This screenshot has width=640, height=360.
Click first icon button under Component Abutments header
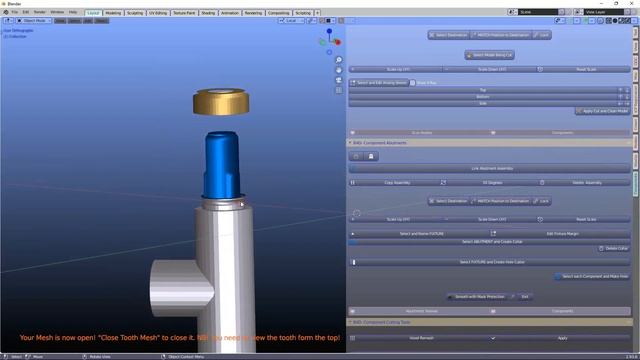(x=356, y=156)
